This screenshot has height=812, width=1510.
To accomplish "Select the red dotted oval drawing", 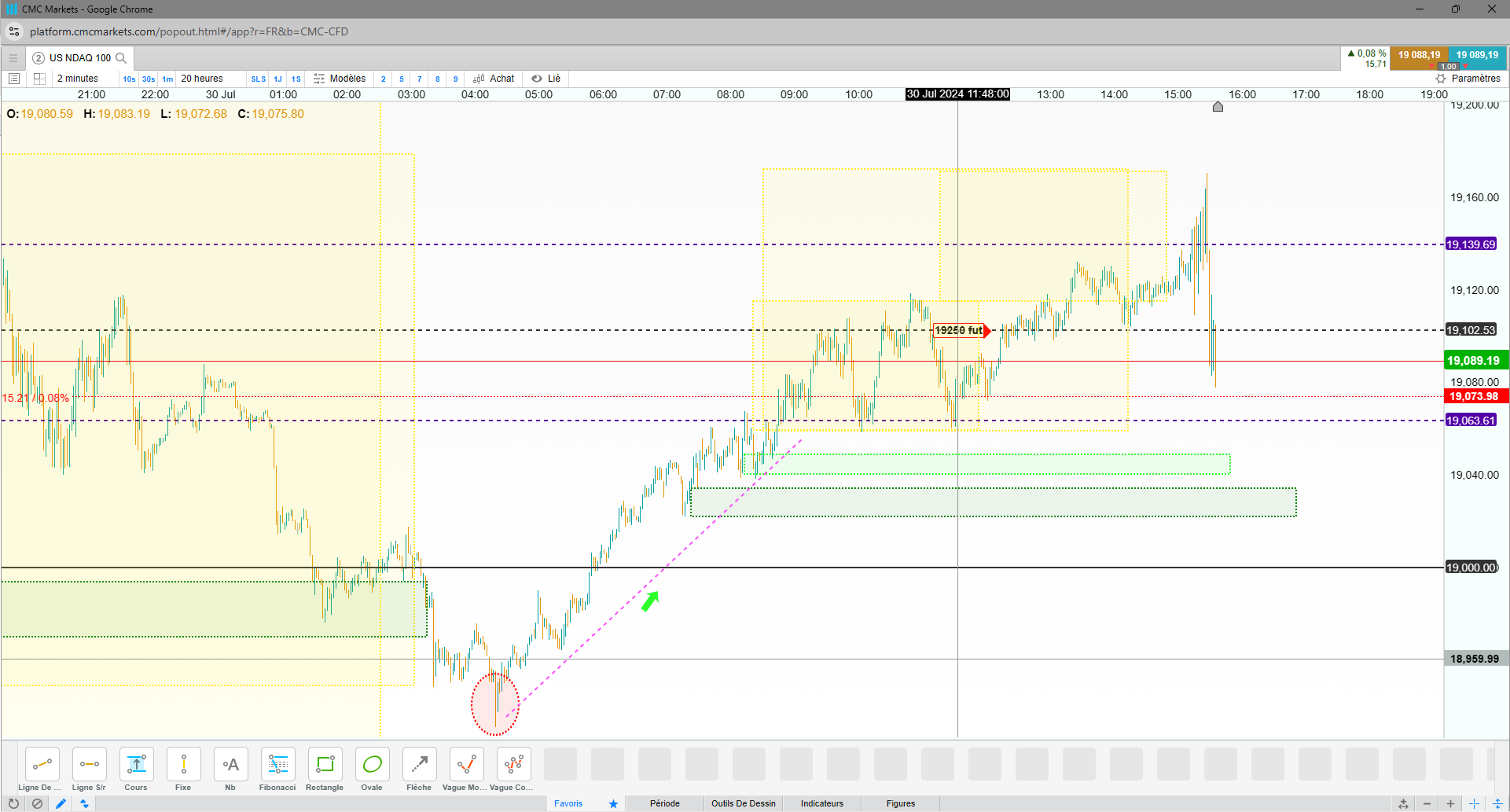I will (x=495, y=704).
